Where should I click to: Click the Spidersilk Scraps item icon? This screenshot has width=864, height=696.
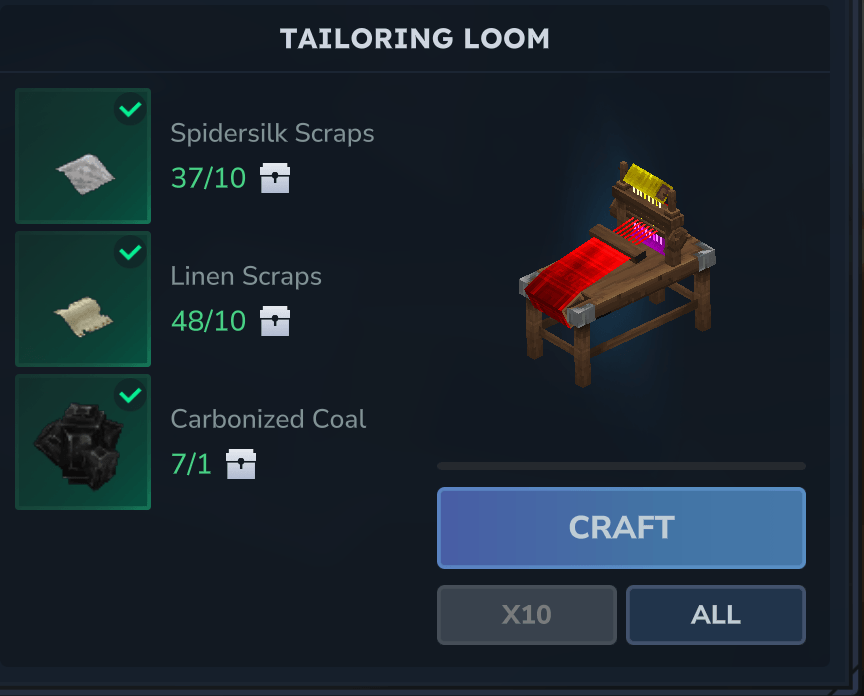coord(83,156)
